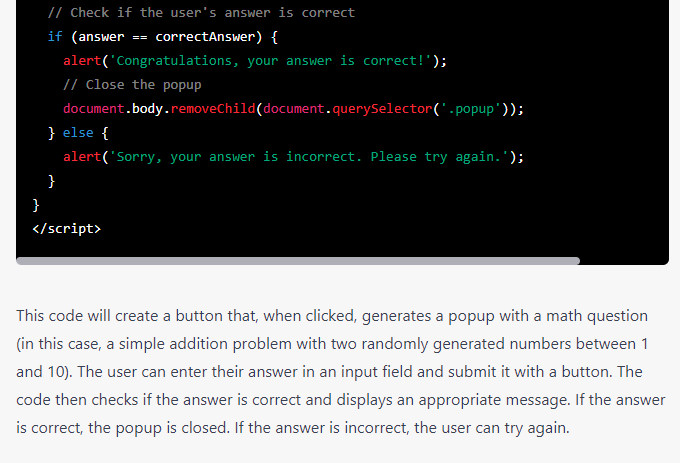Click the alert call before 'Sorry'
The image size is (680, 463).
pos(82,157)
